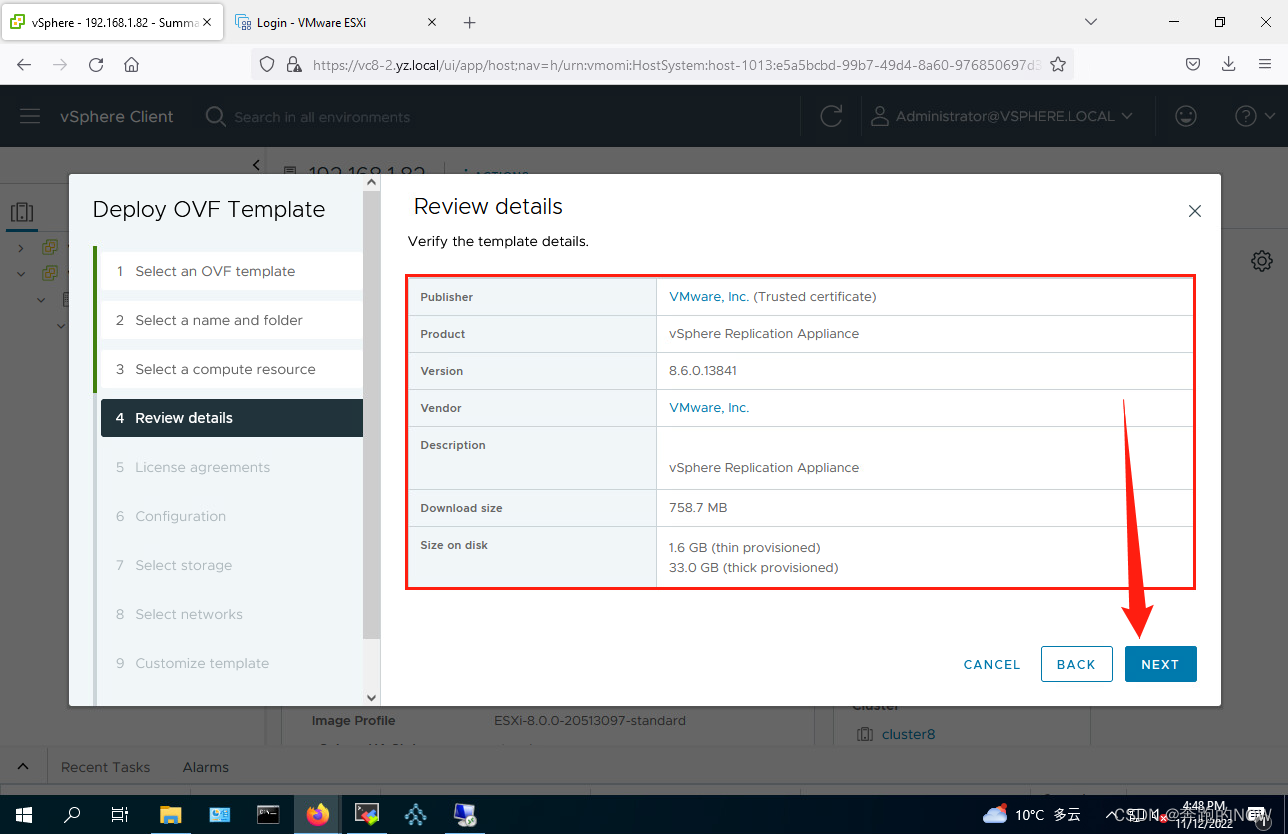The height and width of the screenshot is (834, 1288).
Task: Open the Windows Start menu
Action: (x=24, y=814)
